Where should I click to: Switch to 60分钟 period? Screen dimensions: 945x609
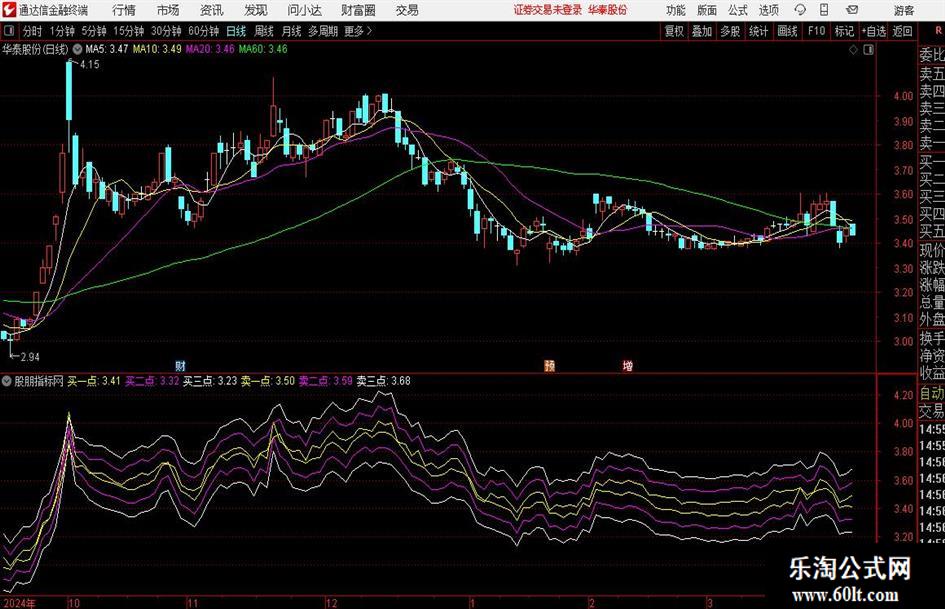pyautogui.click(x=203, y=31)
